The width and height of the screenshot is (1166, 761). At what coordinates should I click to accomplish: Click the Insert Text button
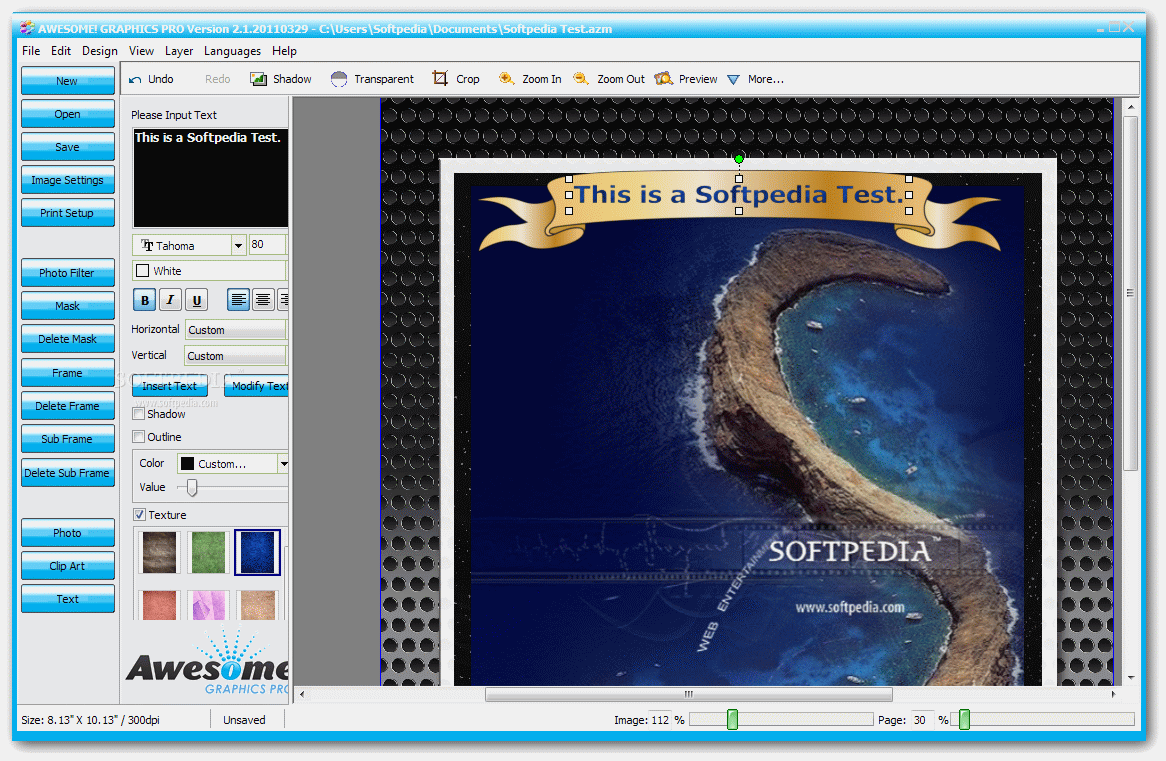(x=170, y=386)
